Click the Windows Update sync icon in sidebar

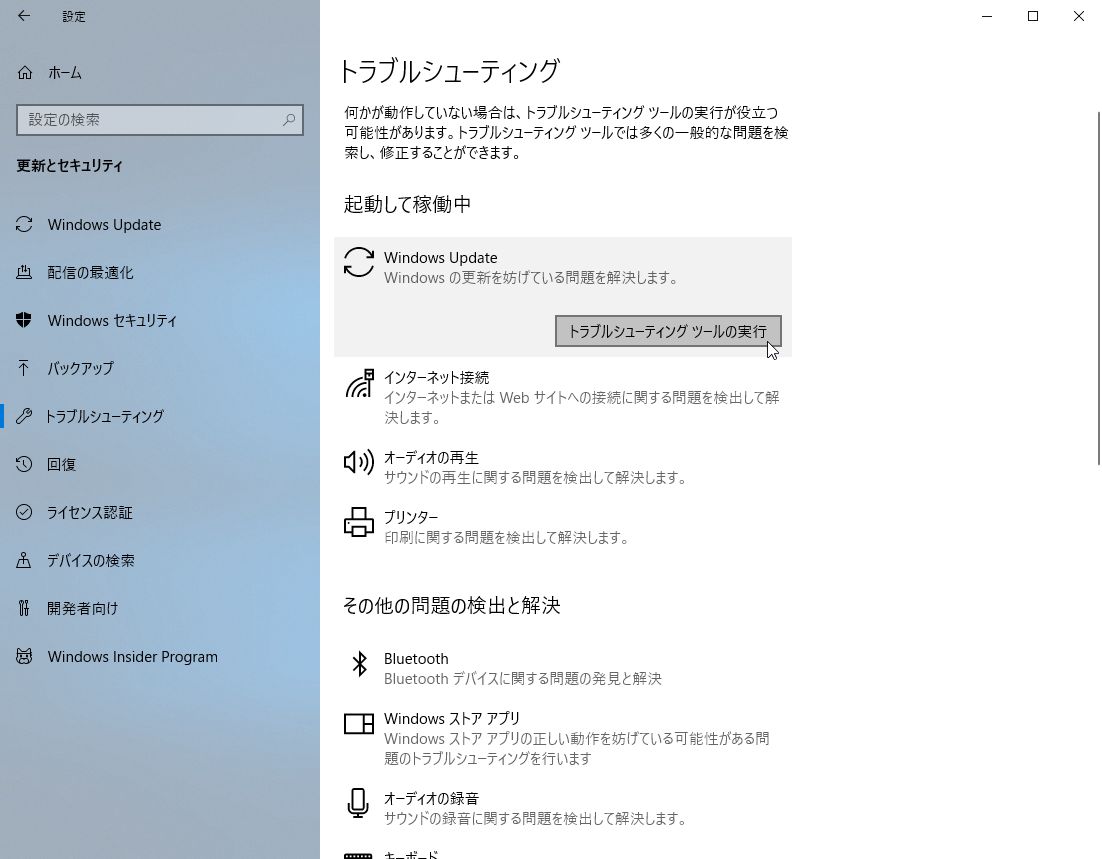(24, 224)
